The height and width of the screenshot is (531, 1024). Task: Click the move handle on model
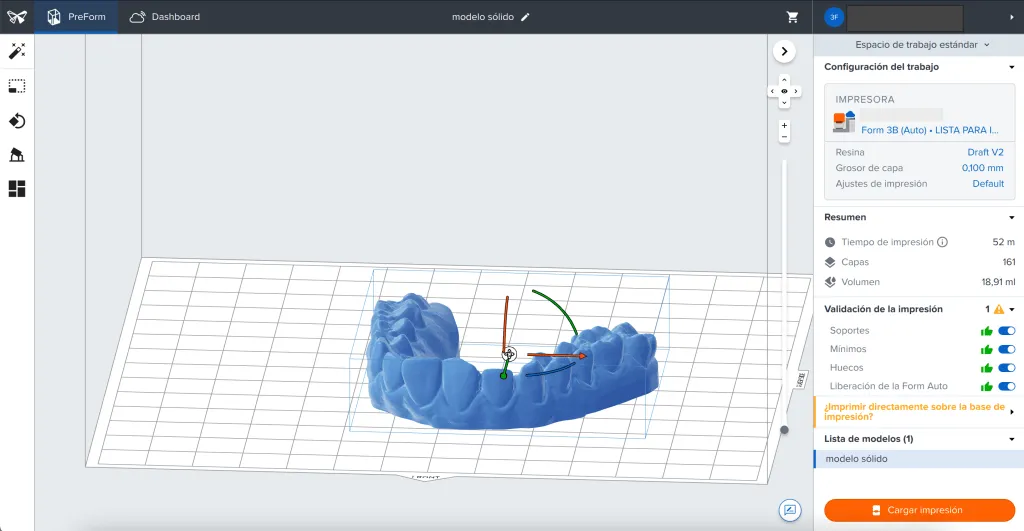tap(509, 355)
